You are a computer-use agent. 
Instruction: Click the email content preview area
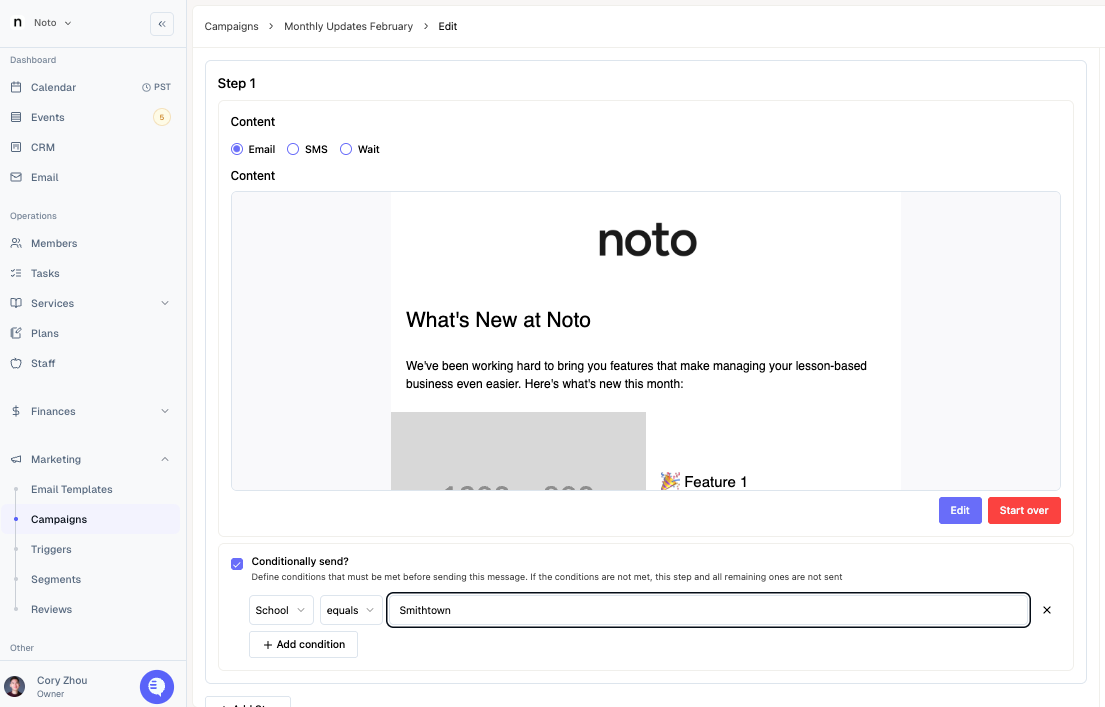coord(646,341)
